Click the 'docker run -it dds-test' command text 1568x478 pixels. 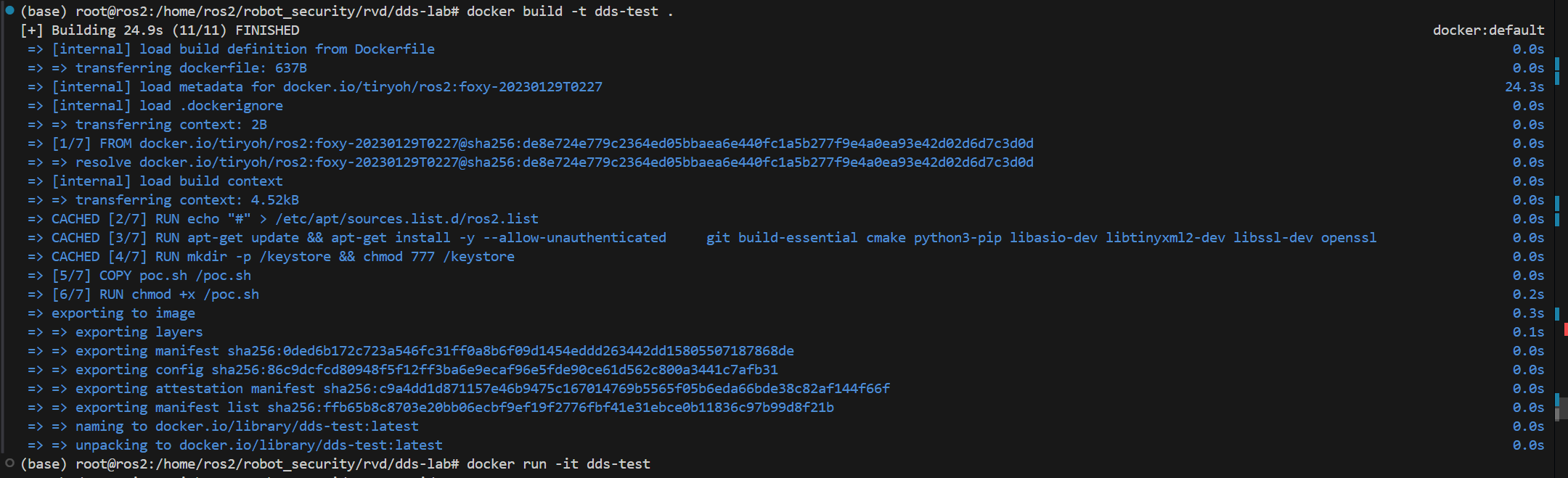click(558, 464)
